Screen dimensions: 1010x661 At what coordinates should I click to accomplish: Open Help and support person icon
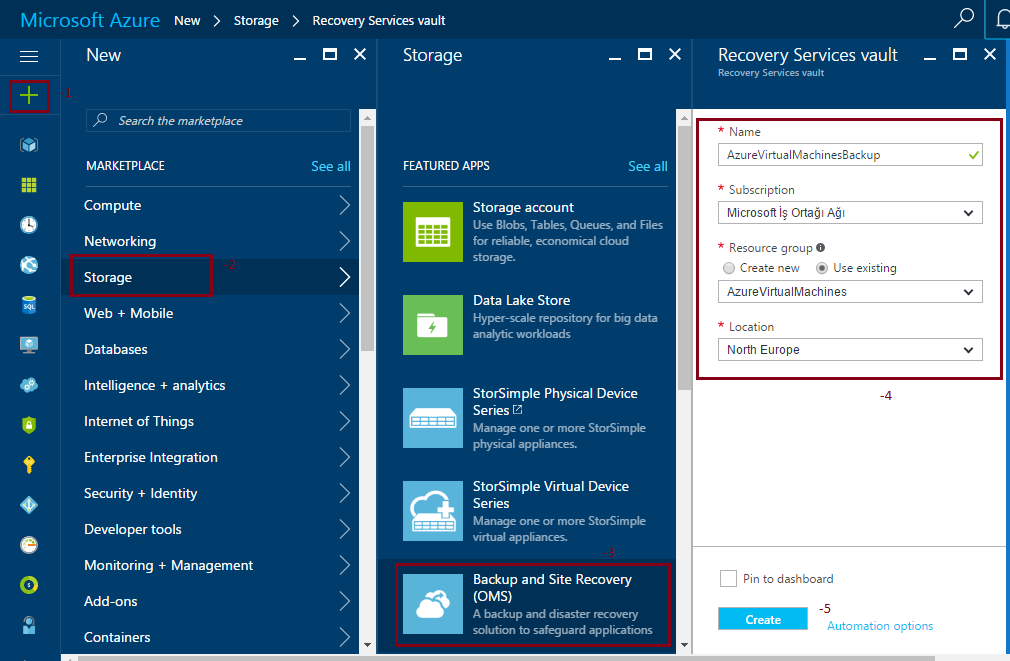(x=29, y=625)
